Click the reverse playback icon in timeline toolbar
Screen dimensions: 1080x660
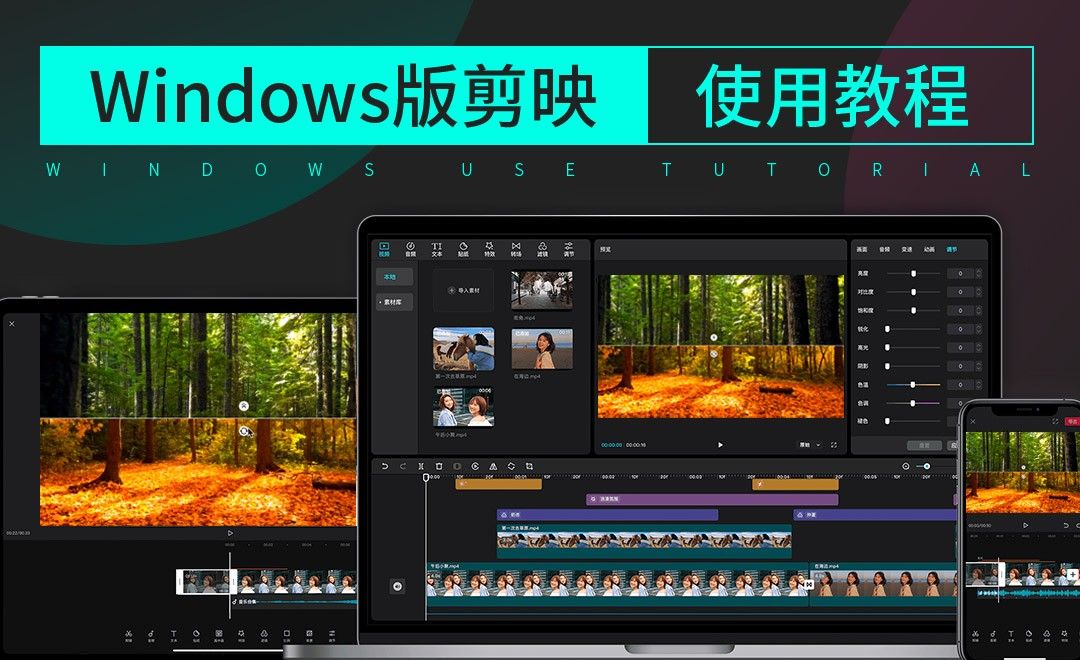pos(475,466)
